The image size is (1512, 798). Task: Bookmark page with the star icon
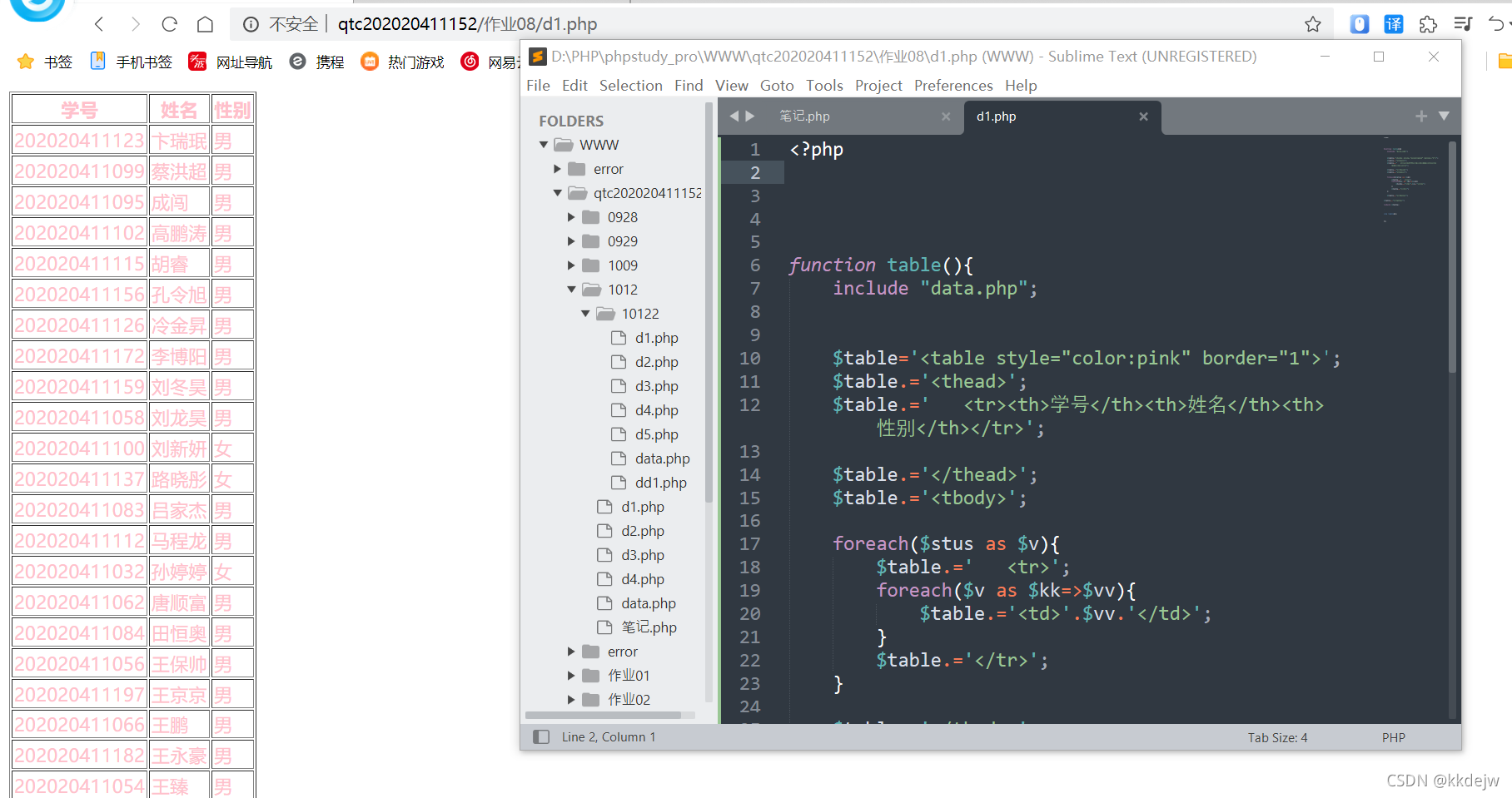click(1313, 24)
